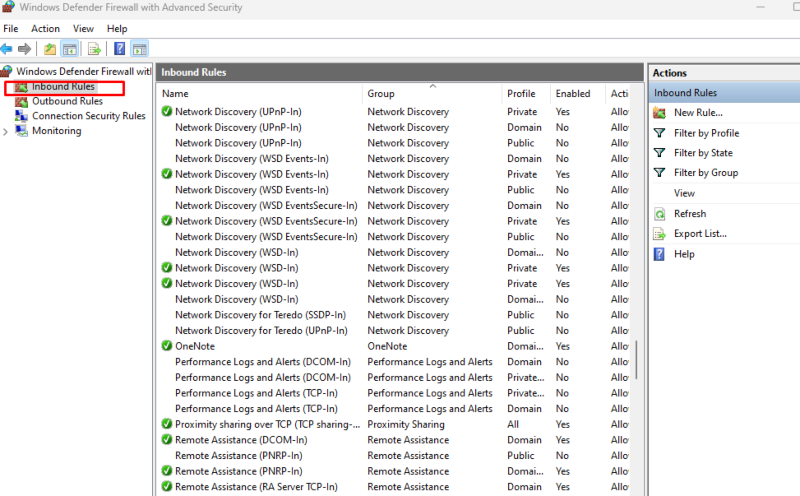Click green check of enabled Network Discovery (UPnP-In) rule

pyautogui.click(x=166, y=111)
